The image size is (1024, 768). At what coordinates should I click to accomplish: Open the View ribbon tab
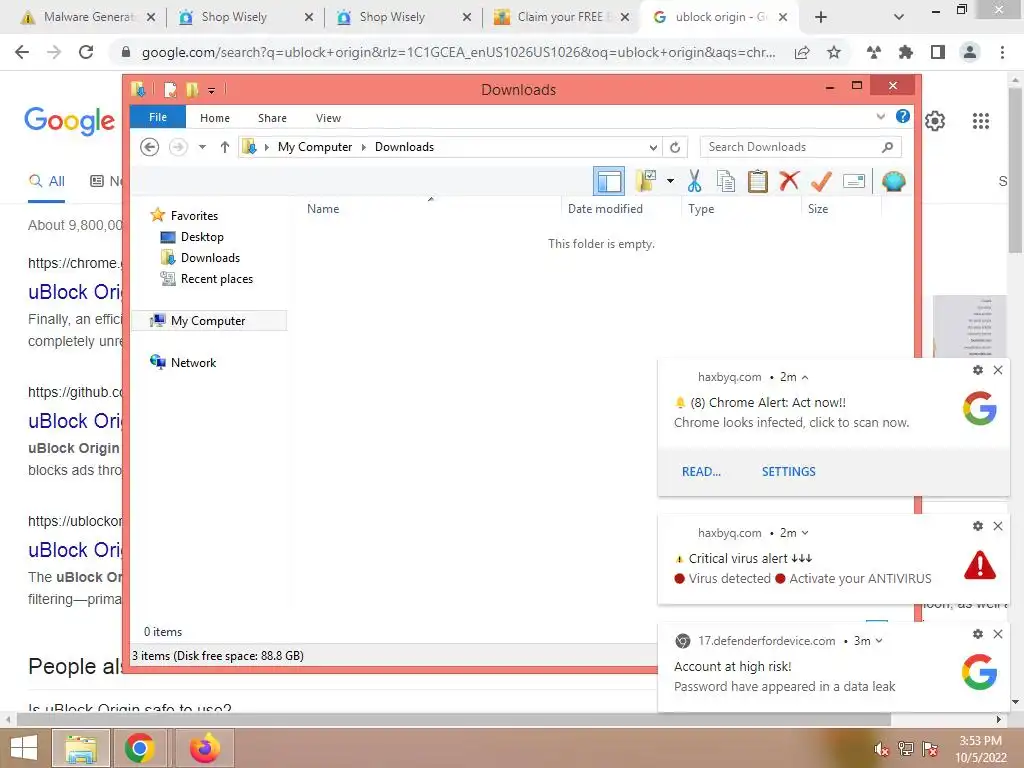tap(328, 118)
